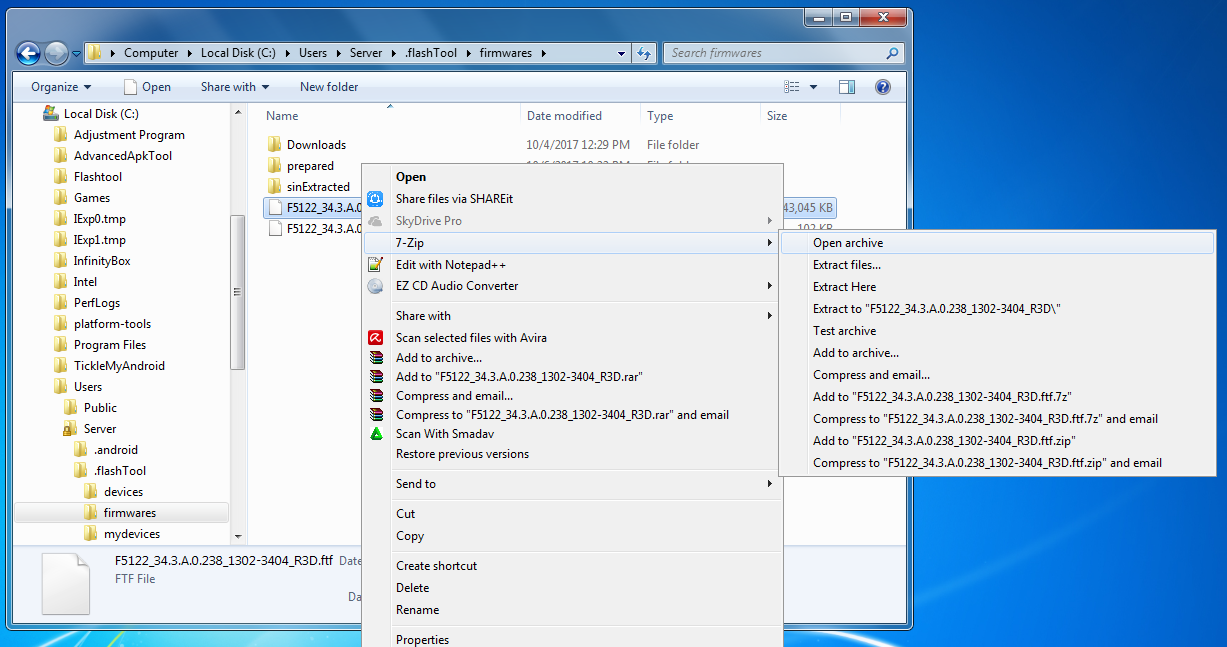The width and height of the screenshot is (1227, 647).
Task: Click the Forward navigation arrow
Action: pyautogui.click(x=56, y=53)
